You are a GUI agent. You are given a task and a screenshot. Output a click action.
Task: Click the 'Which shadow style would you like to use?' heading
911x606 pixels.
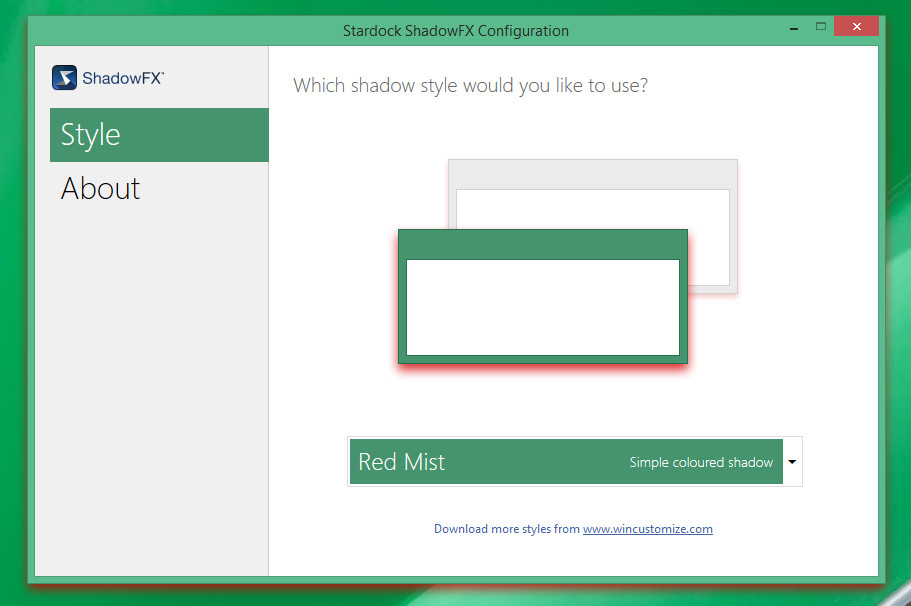click(x=470, y=85)
